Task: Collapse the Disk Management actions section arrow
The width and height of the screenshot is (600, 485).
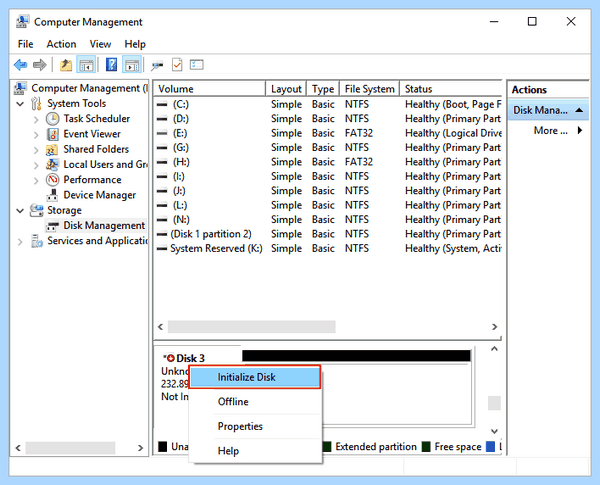Action: coord(579,110)
